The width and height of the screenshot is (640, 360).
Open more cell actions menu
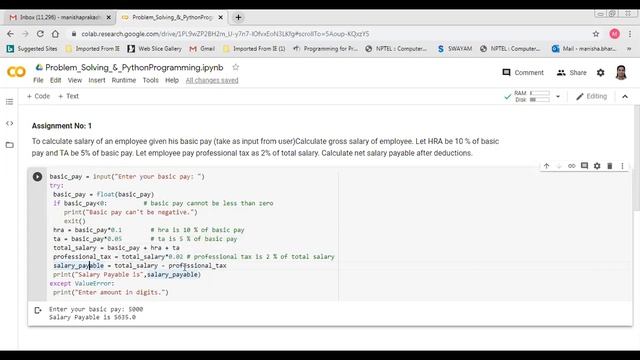pyautogui.click(x=622, y=166)
